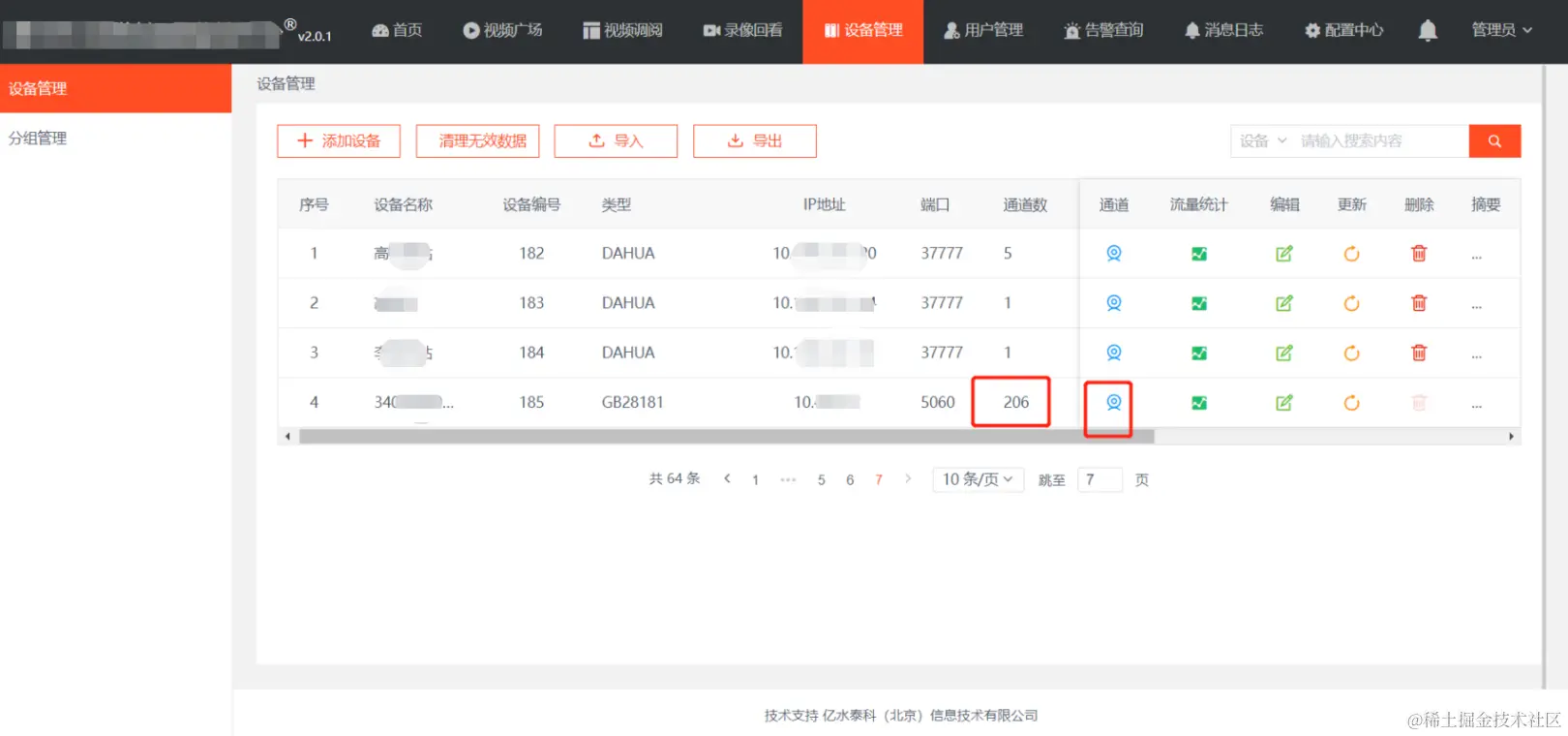Refresh the GB28181 device 185
Image resolution: width=1568 pixels, height=736 pixels.
click(x=1352, y=403)
